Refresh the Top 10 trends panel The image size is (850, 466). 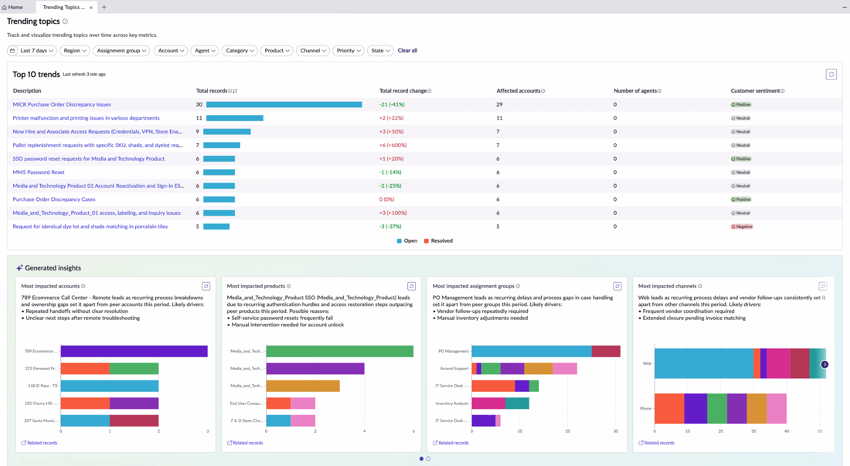click(831, 74)
